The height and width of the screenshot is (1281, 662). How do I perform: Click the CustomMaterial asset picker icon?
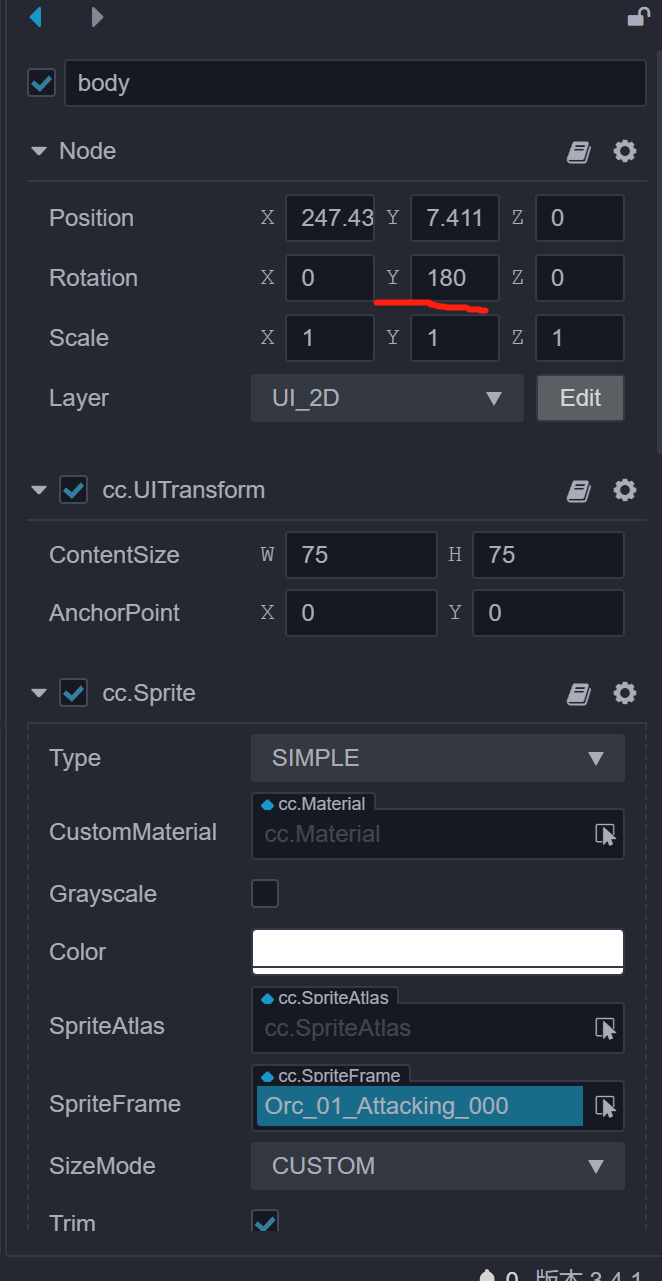click(x=605, y=834)
